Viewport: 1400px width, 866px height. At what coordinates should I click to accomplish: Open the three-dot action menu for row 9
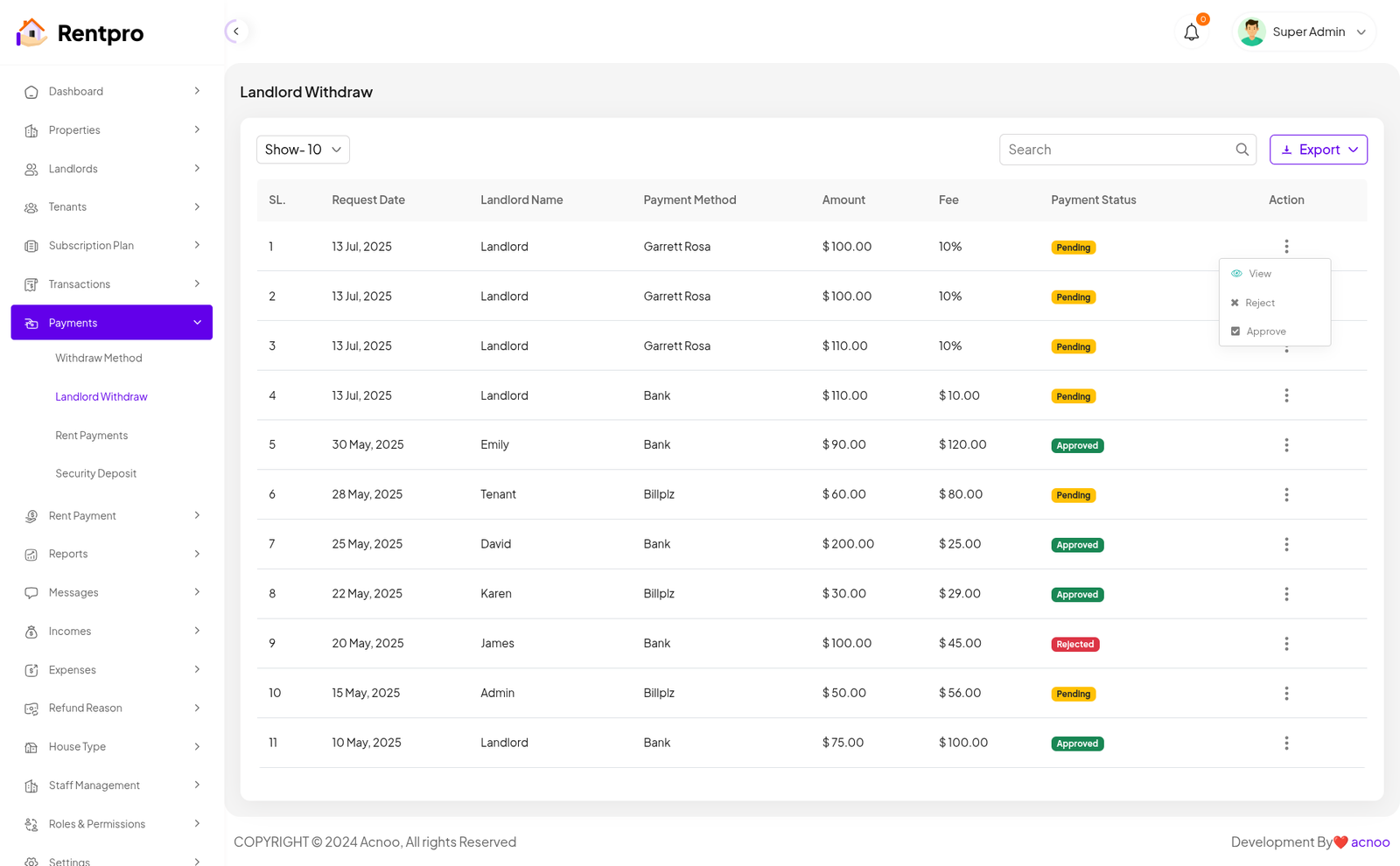1285,644
